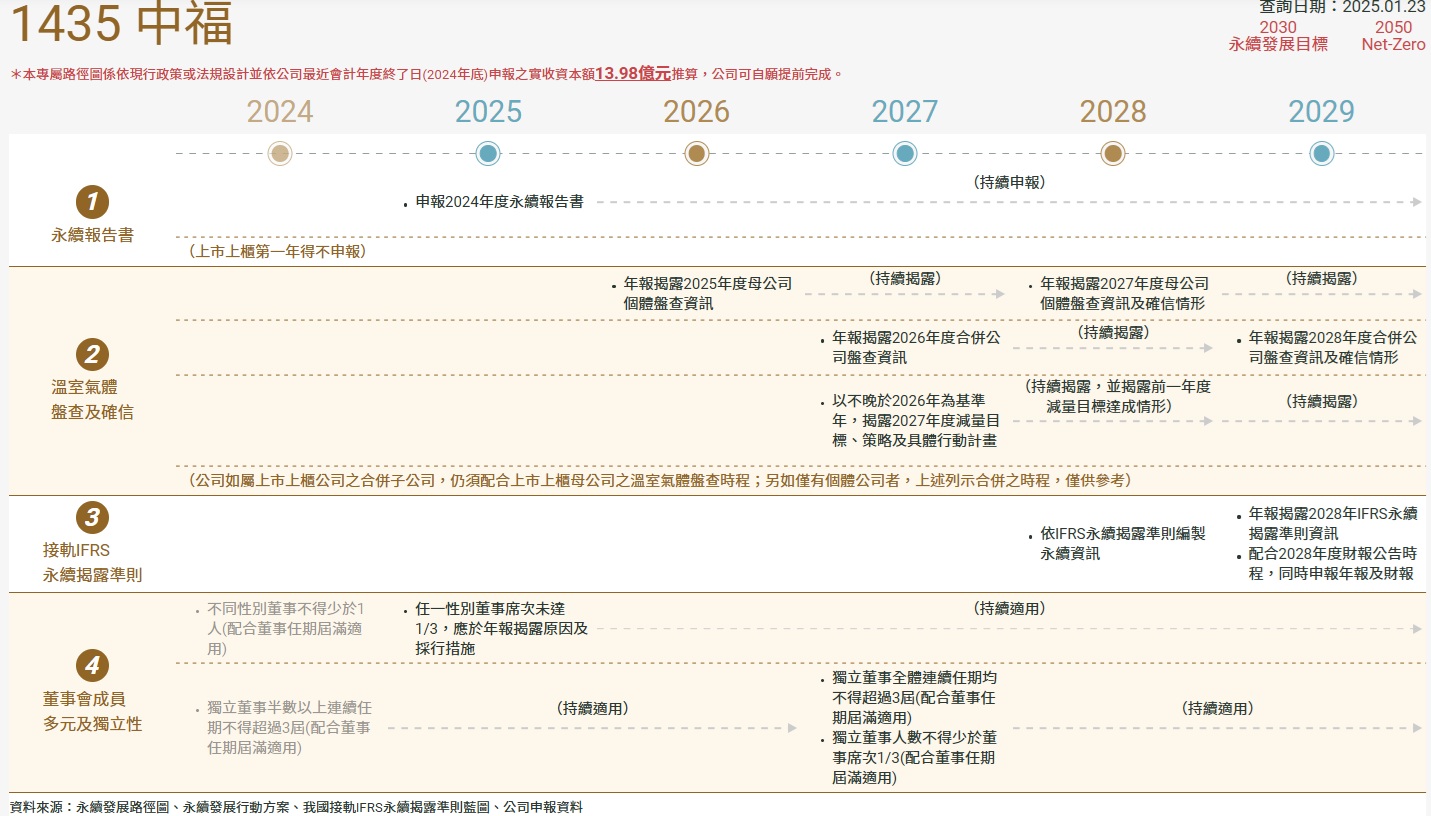Click the 上市上櫃第一年得不申報 note
Viewport: 1431px width, 816px height.
click(276, 252)
